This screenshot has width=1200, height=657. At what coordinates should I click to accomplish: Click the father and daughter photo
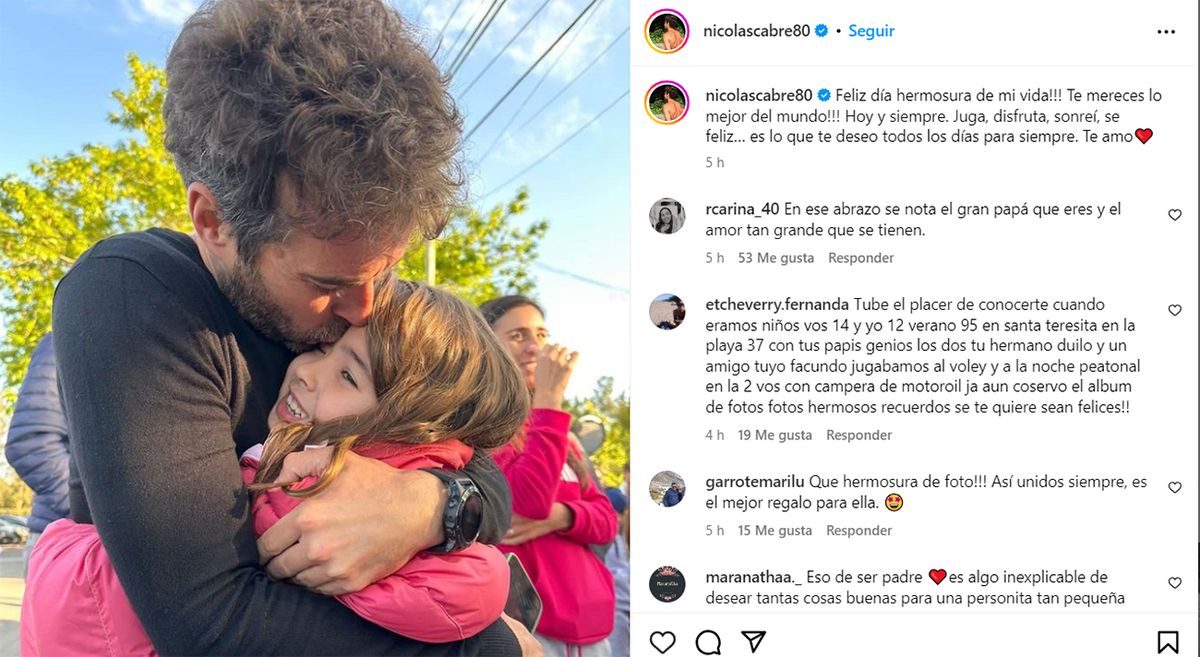pyautogui.click(x=315, y=328)
